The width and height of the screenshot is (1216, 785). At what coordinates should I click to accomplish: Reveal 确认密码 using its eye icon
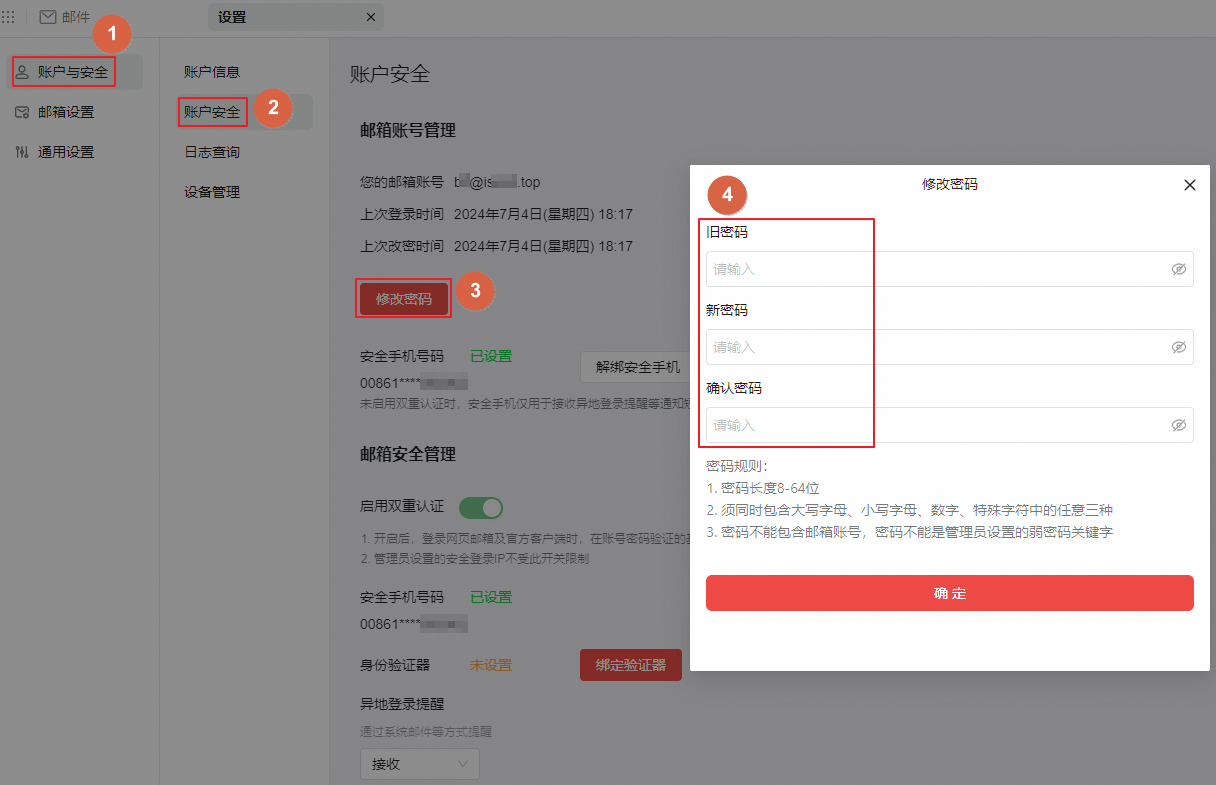(1178, 424)
